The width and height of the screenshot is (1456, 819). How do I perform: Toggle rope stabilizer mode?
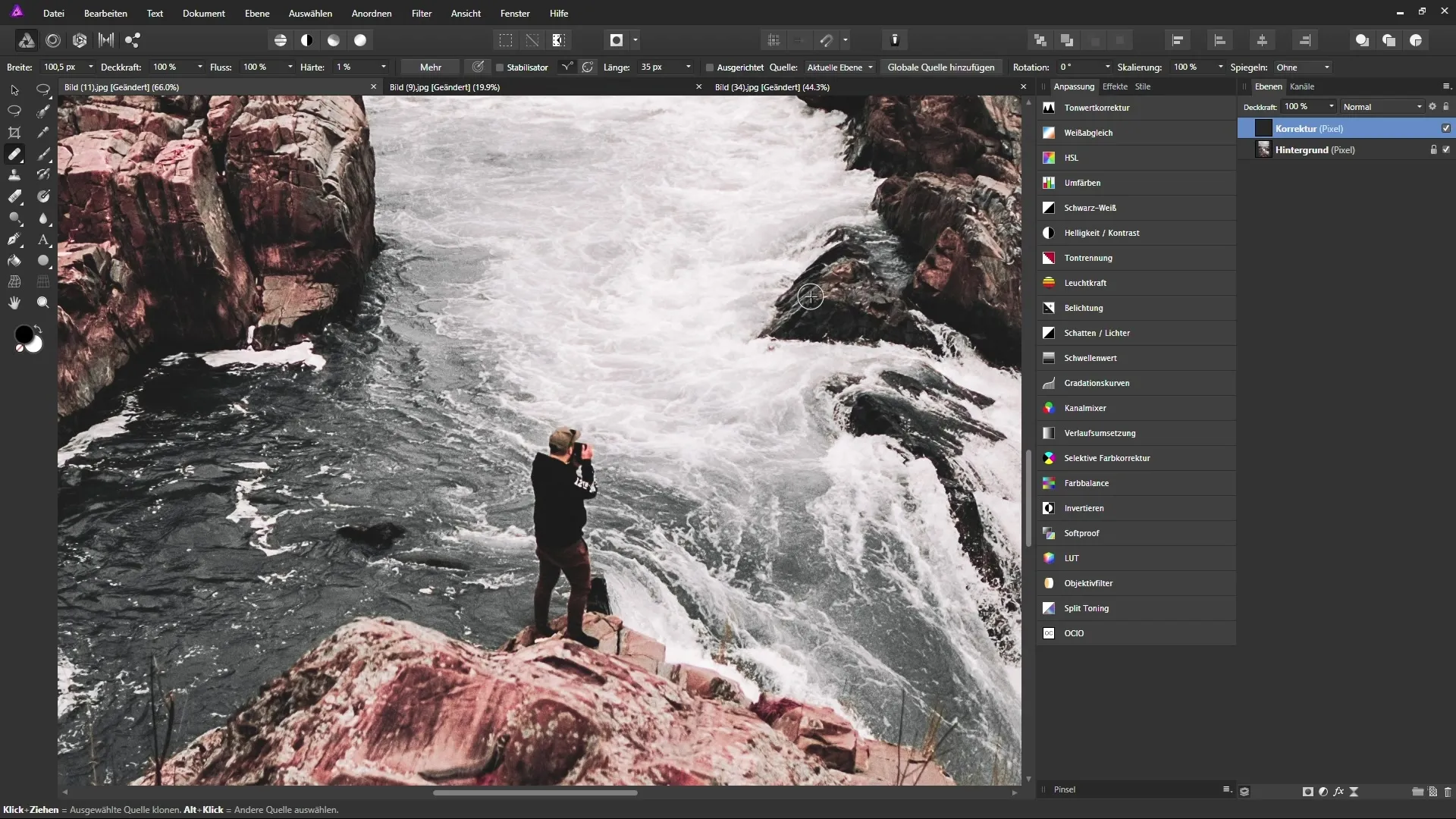pyautogui.click(x=567, y=67)
